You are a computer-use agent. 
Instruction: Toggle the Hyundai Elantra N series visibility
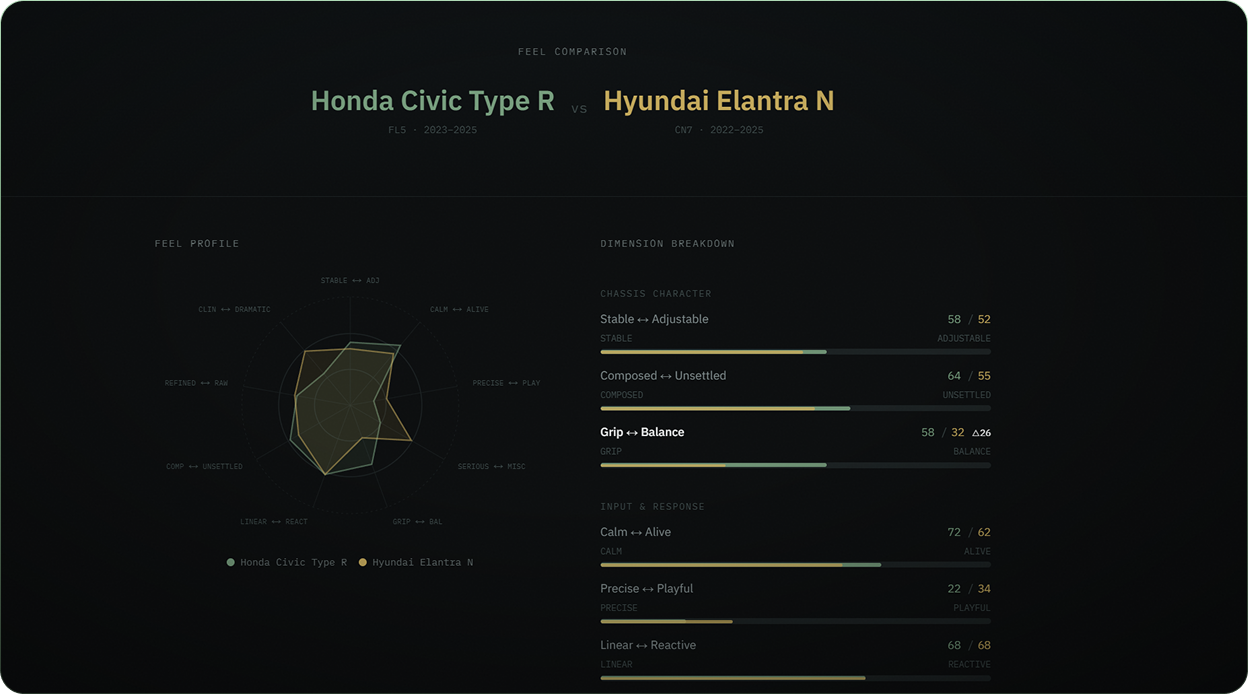(x=418, y=562)
